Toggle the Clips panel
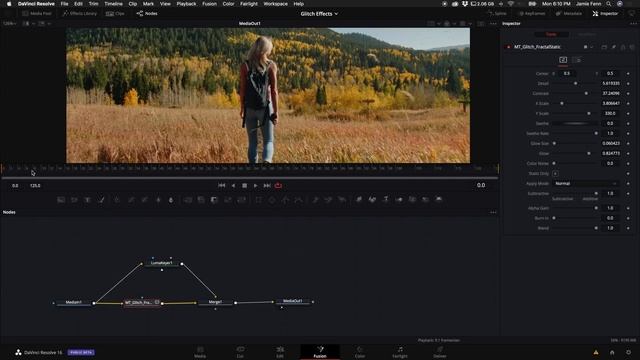 pyautogui.click(x=115, y=13)
